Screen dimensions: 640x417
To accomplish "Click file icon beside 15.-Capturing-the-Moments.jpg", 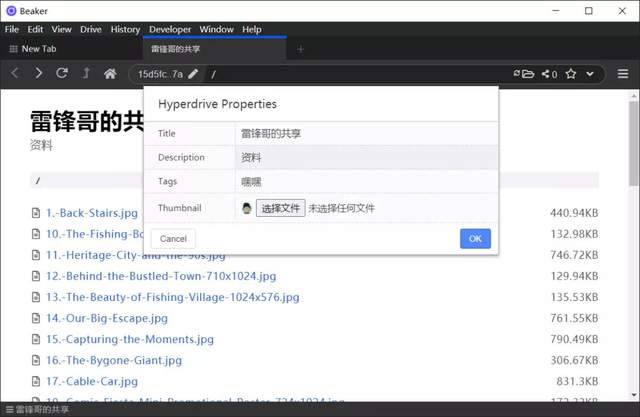I will [x=36, y=339].
